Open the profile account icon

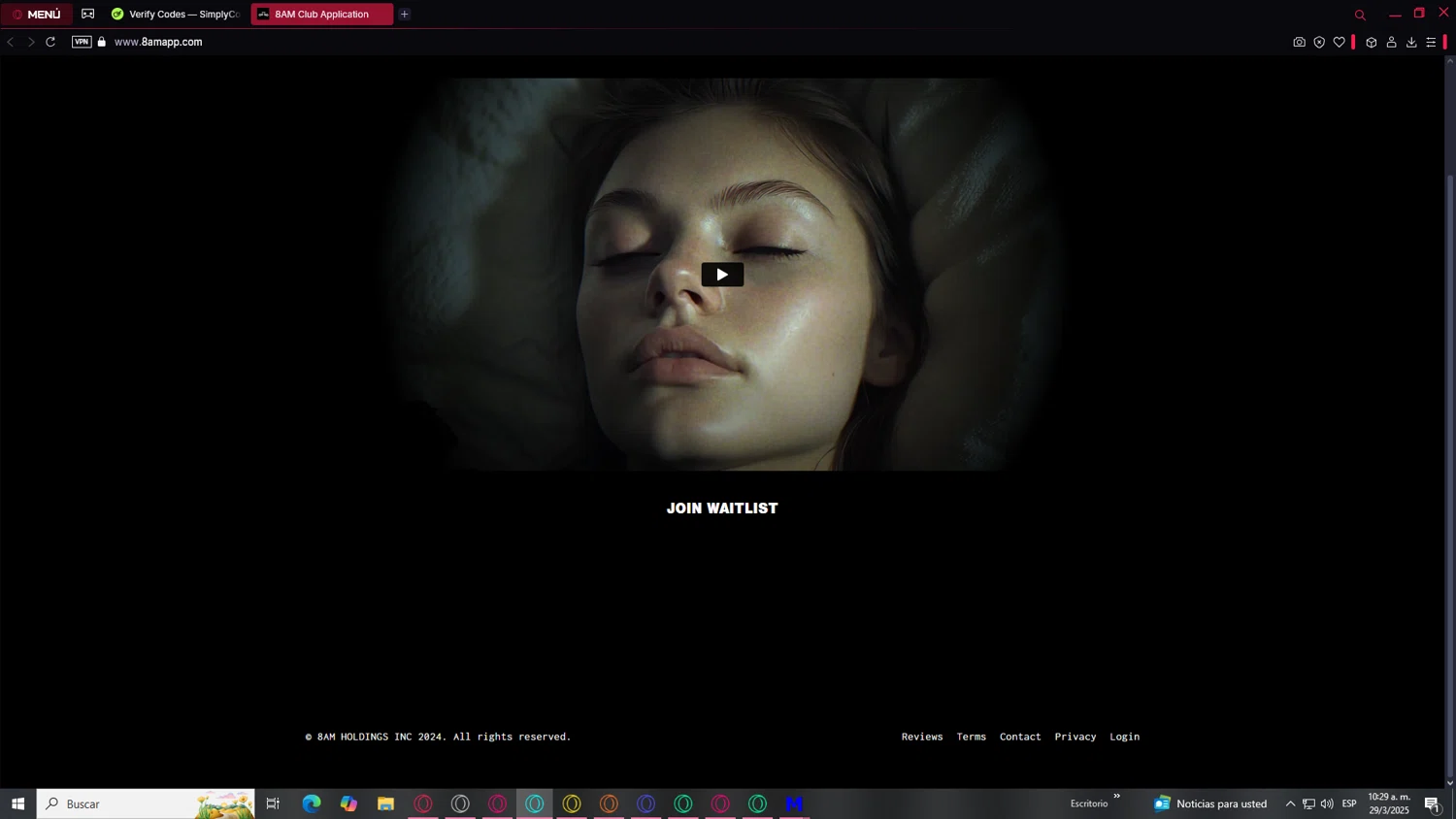pos(1391,43)
